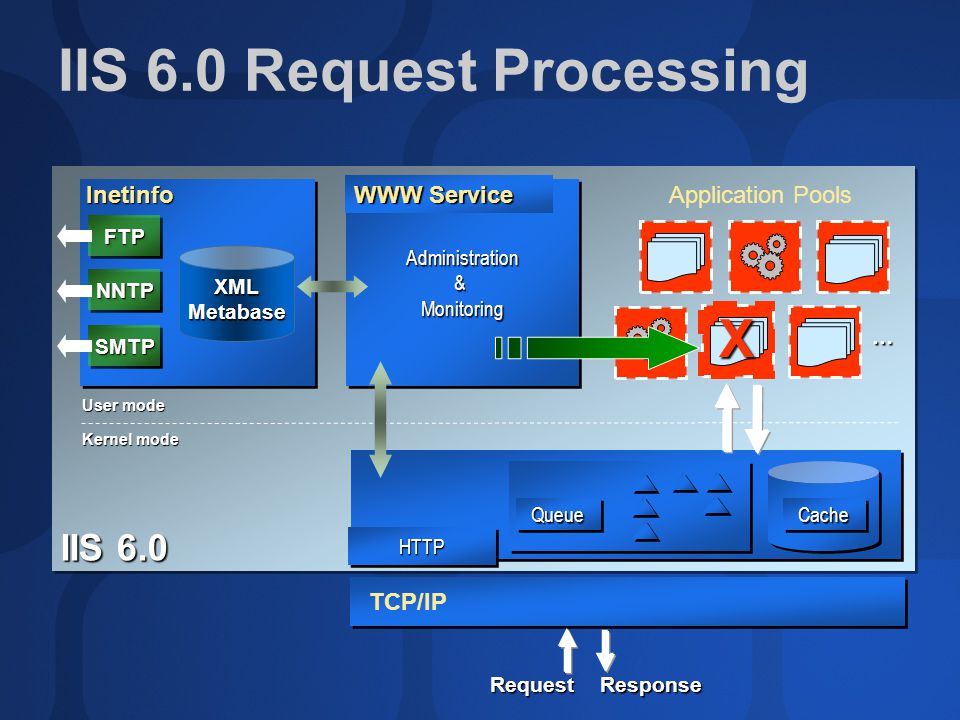Click the vertical double arrow below WWW Service
Viewport: 960px width, 720px height.
[x=380, y=419]
